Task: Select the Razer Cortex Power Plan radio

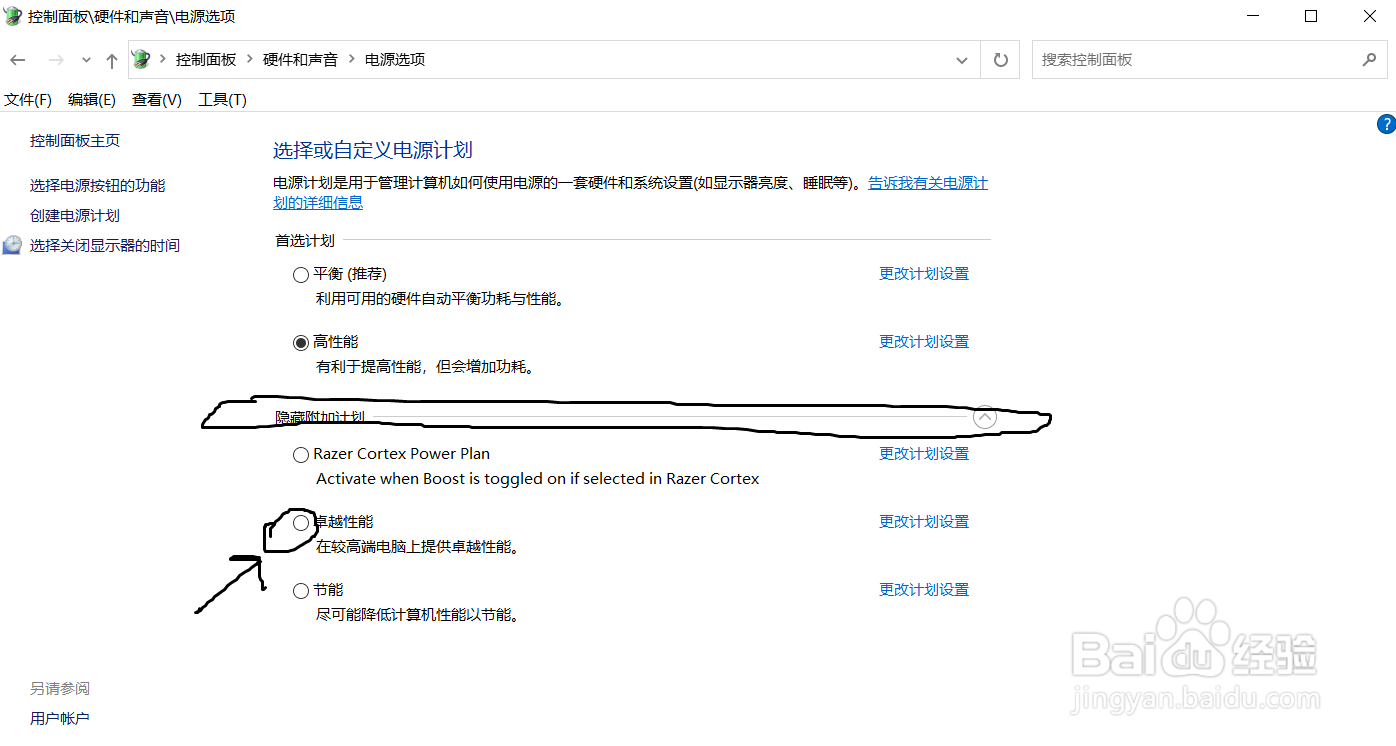Action: [x=301, y=455]
